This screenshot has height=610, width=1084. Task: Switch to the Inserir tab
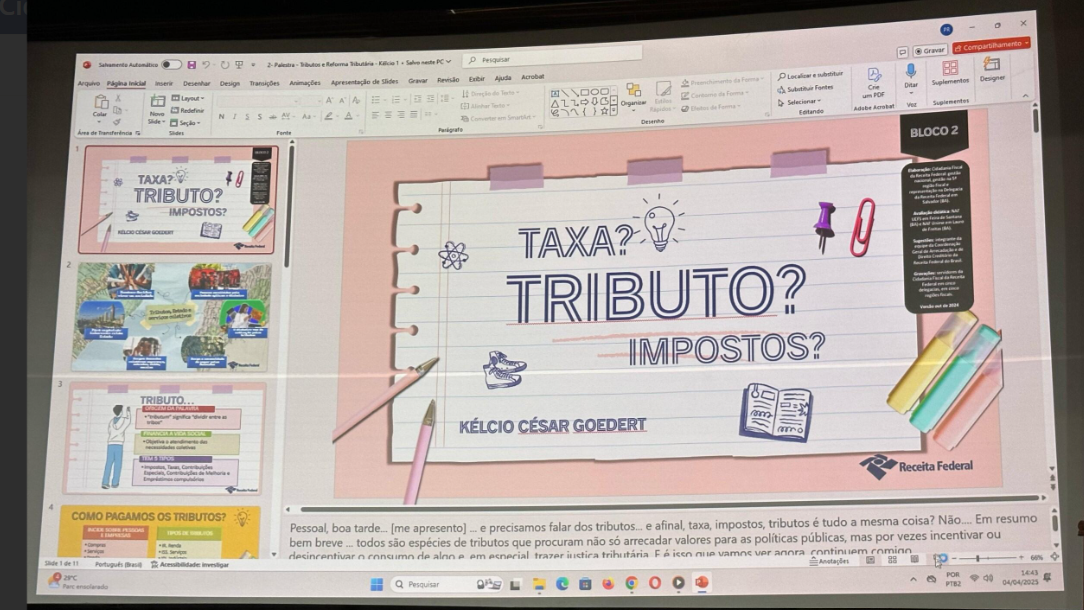[x=164, y=83]
